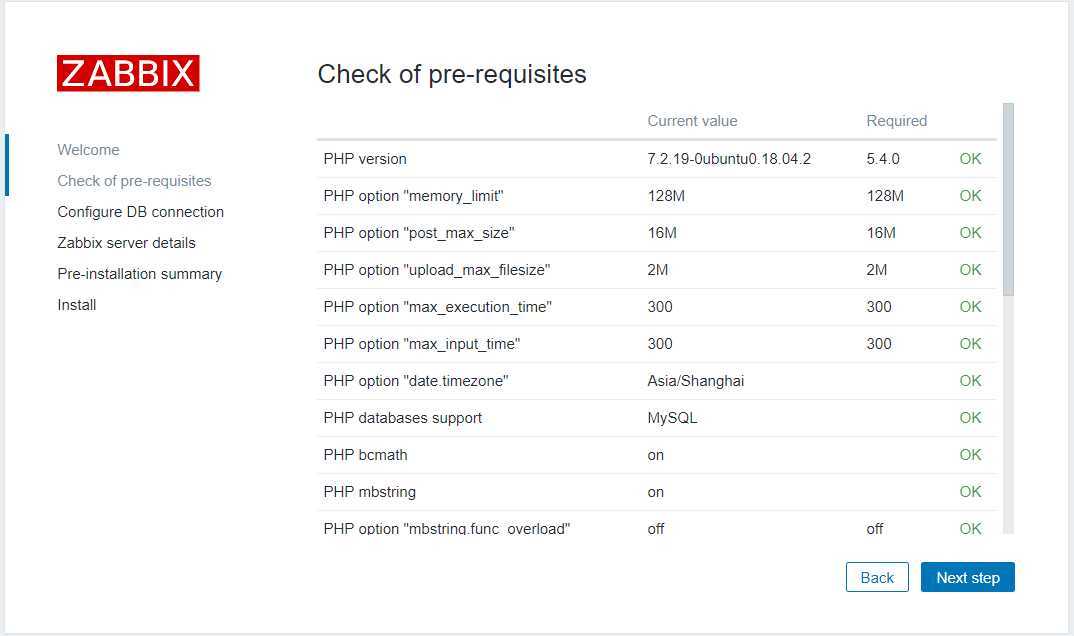The width and height of the screenshot is (1074, 636).
Task: Click the Back button
Action: coord(877,577)
